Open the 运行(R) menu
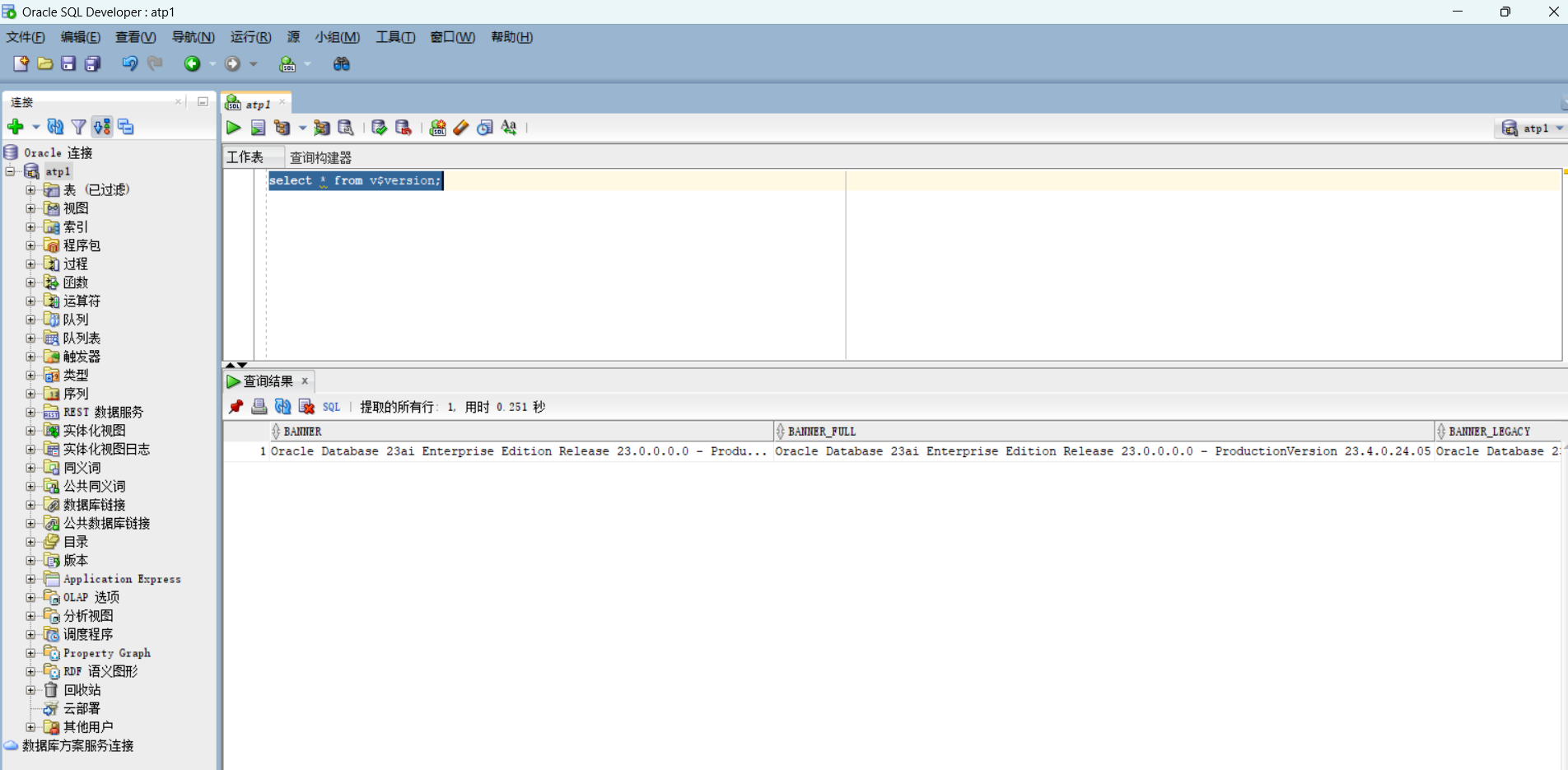This screenshot has width=1568, height=770. pyautogui.click(x=250, y=37)
